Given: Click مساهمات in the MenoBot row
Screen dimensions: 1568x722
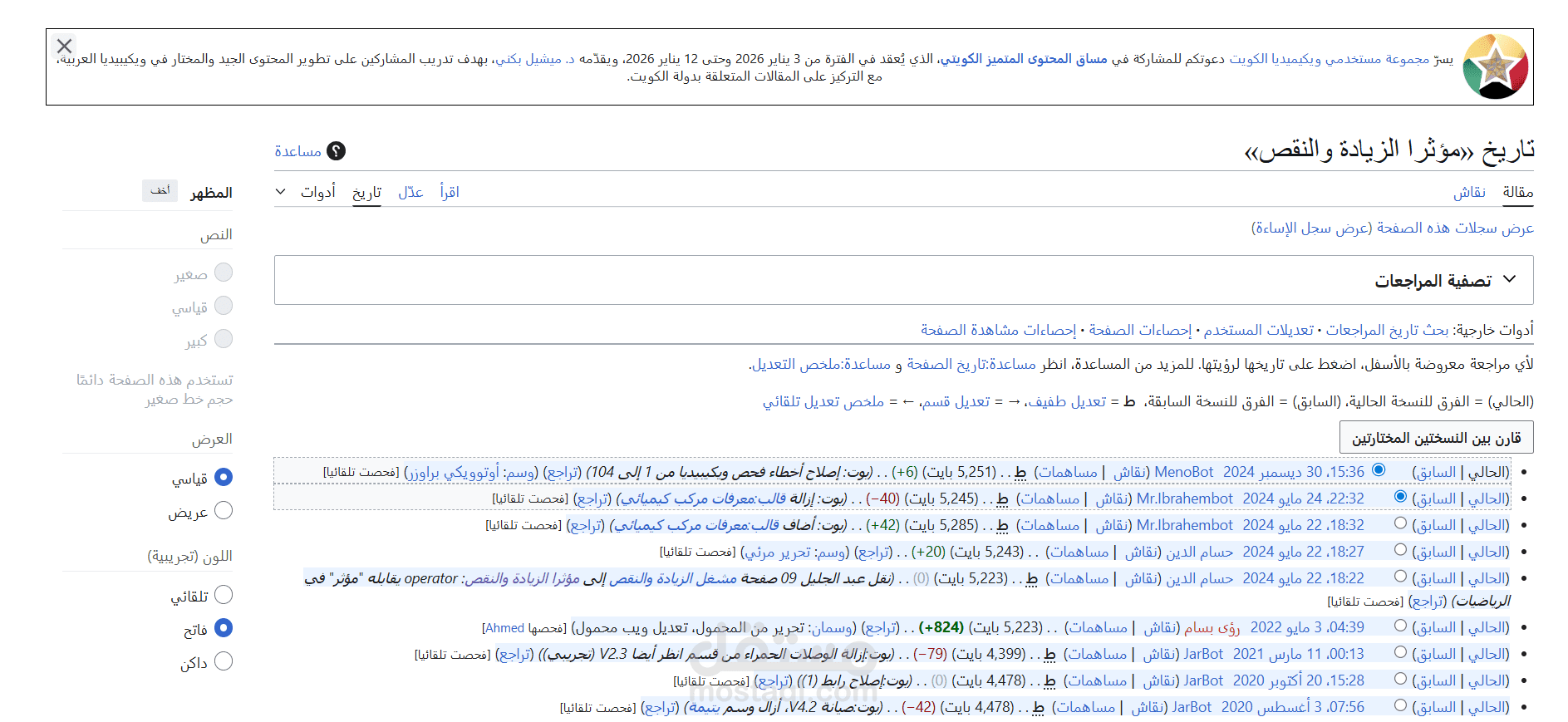Looking at the screenshot, I should tap(1068, 472).
